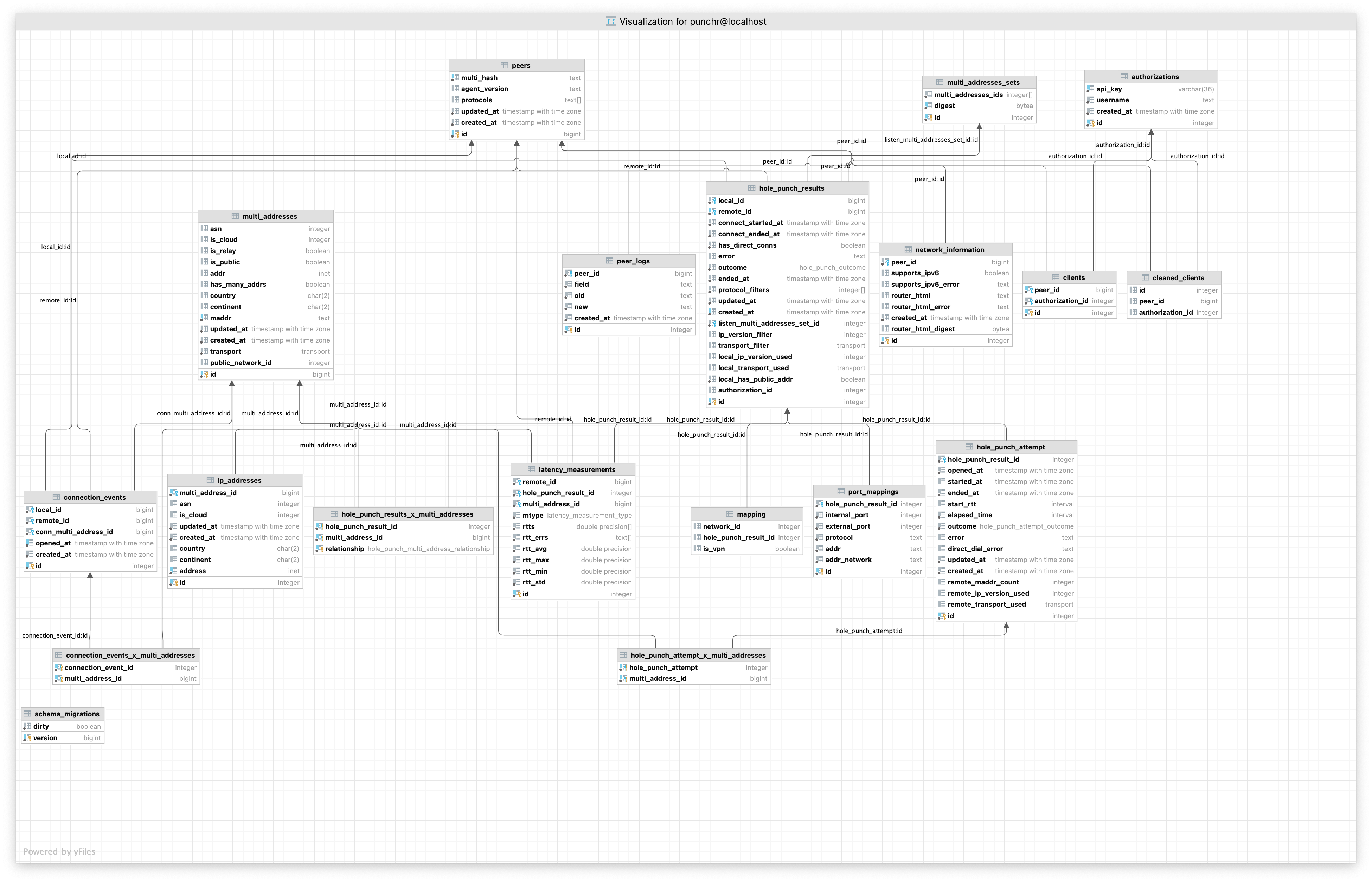
Task: Click the connection_event_id:id relation label
Action: [x=55, y=635]
